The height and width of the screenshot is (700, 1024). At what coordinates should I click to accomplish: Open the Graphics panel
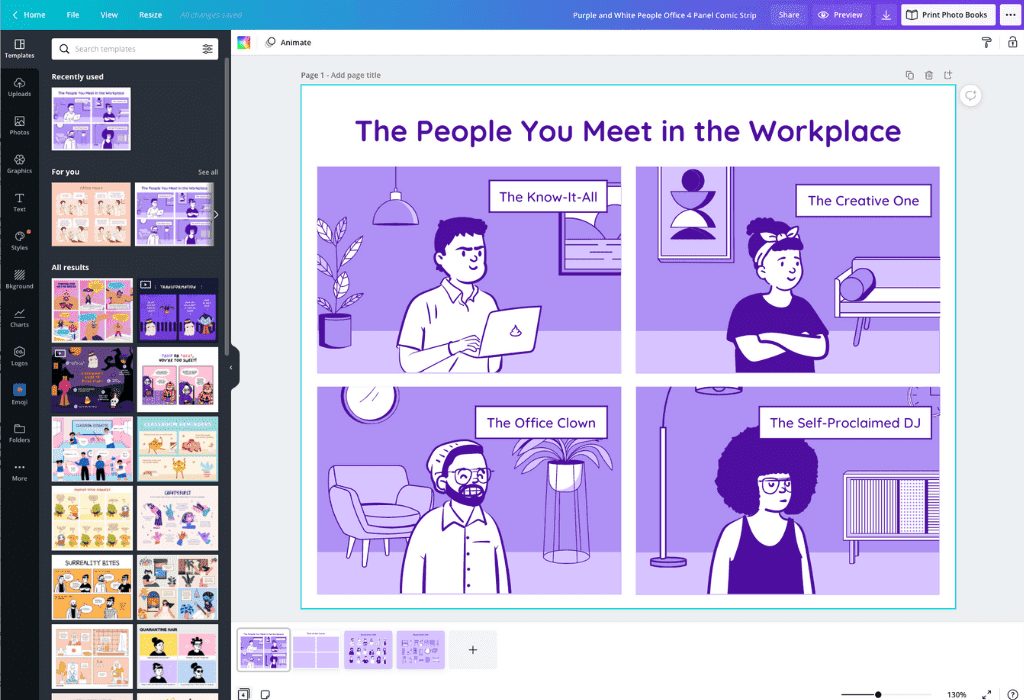point(20,164)
